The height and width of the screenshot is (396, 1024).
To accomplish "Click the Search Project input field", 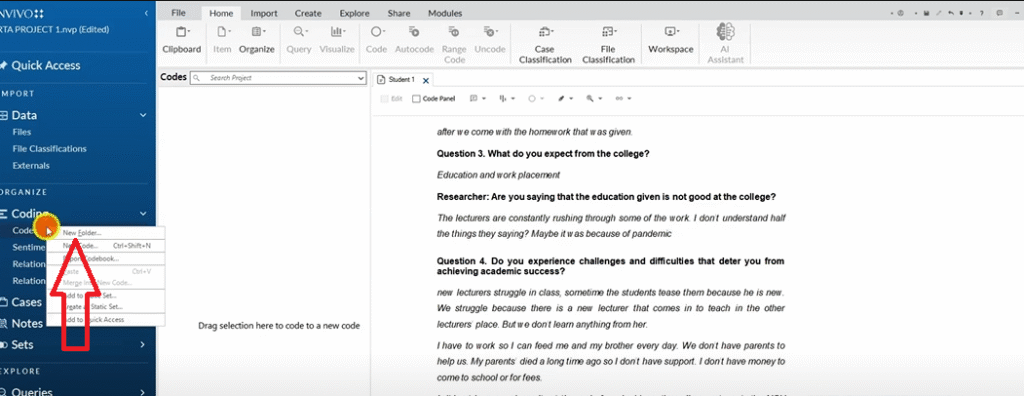I will [x=278, y=78].
